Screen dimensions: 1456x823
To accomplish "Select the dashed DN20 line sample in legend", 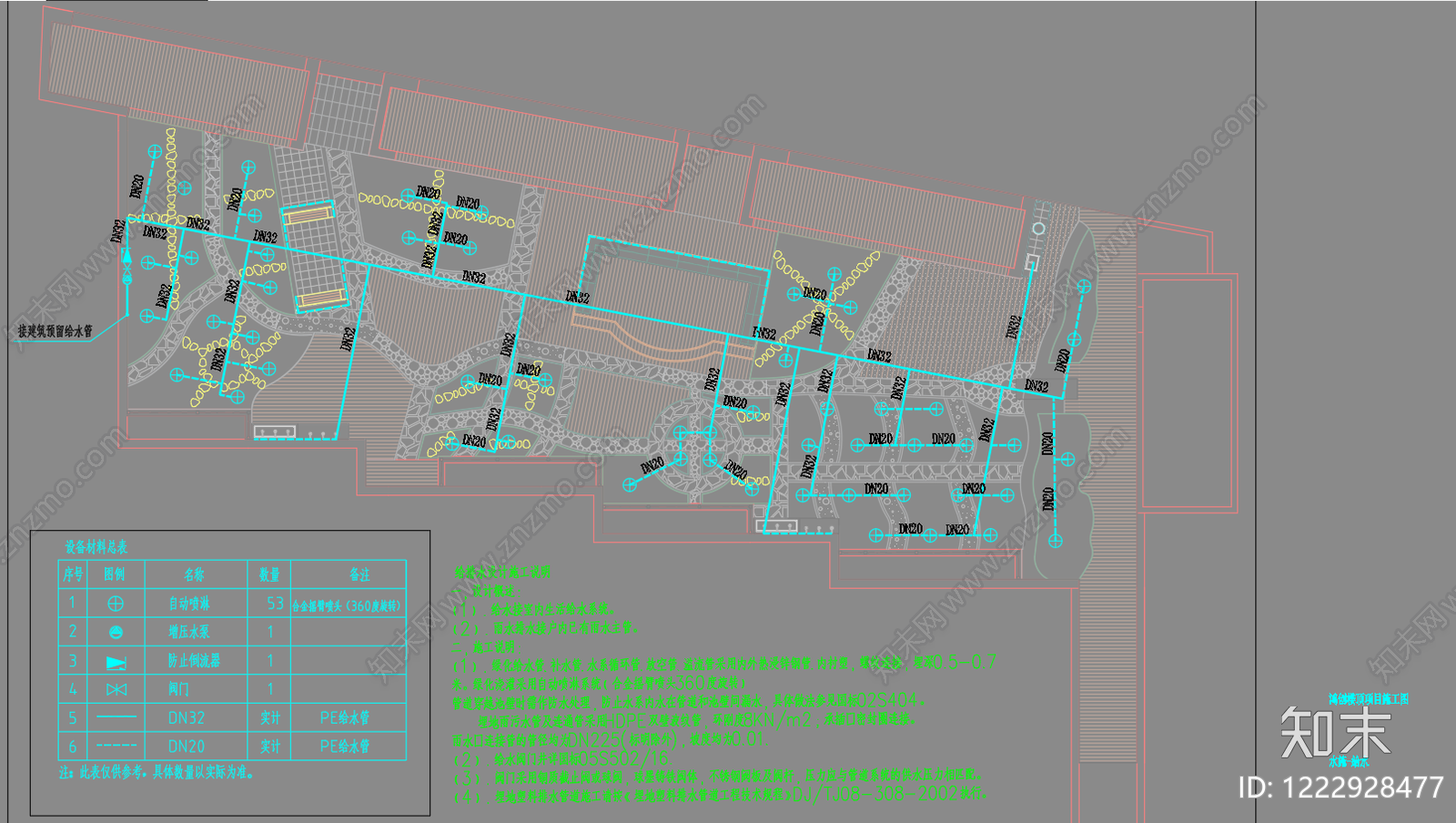I will (x=116, y=747).
